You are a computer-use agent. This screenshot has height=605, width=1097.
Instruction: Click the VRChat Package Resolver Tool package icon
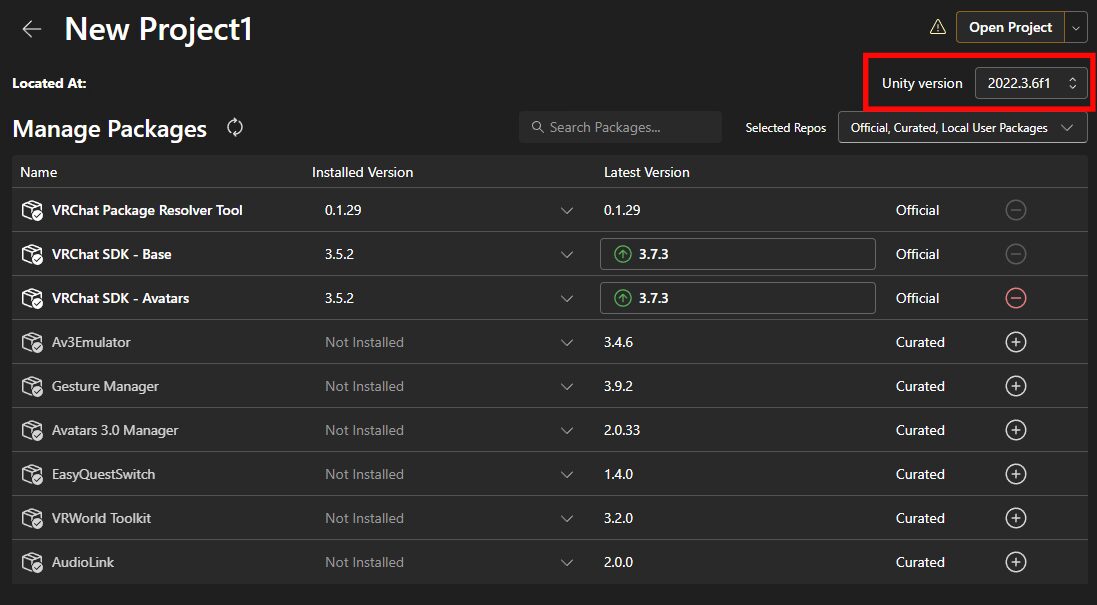(32, 210)
